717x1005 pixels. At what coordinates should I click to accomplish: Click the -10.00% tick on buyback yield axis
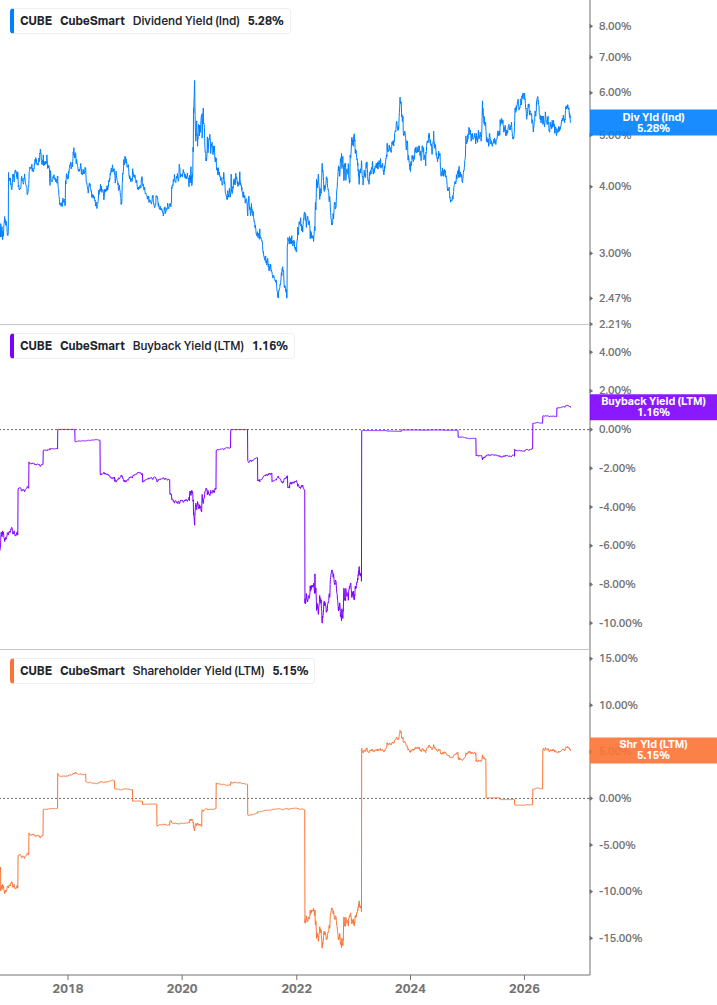pos(620,623)
